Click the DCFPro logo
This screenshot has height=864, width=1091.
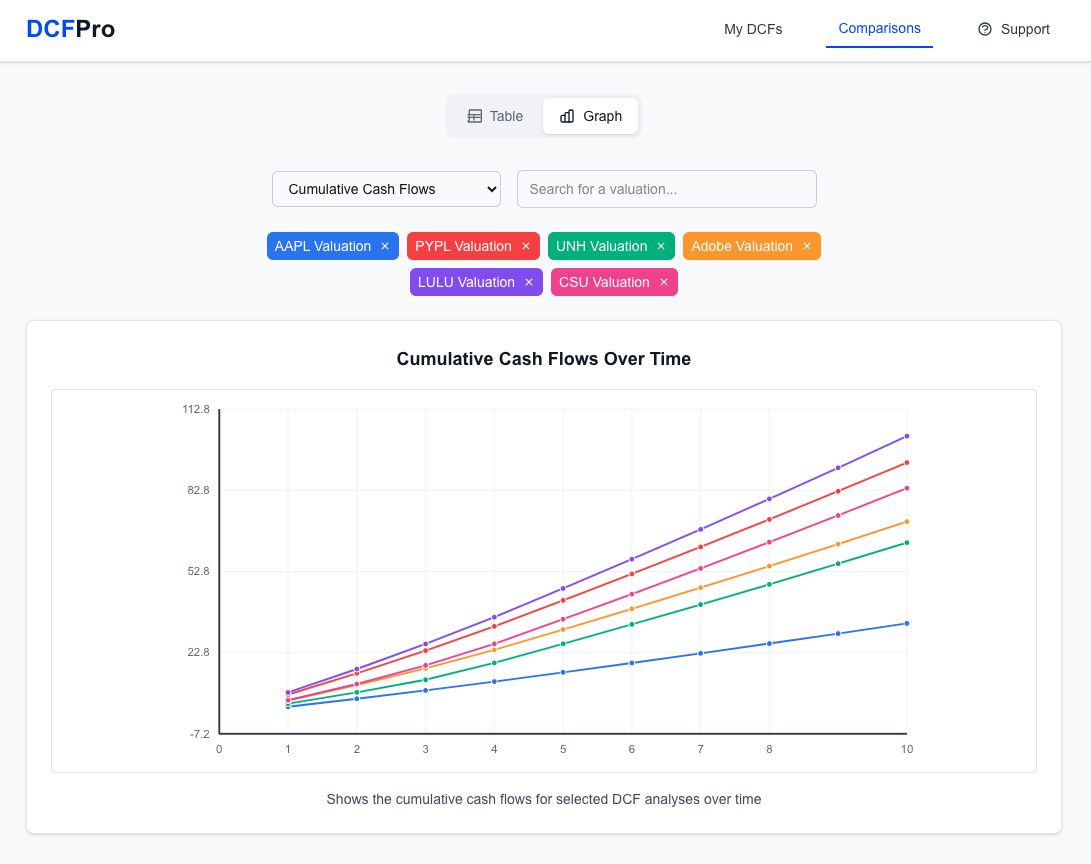point(71,29)
